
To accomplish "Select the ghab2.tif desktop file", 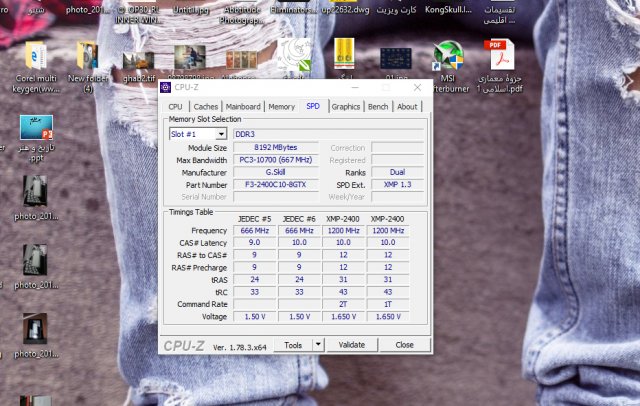I will pyautogui.click(x=139, y=60).
